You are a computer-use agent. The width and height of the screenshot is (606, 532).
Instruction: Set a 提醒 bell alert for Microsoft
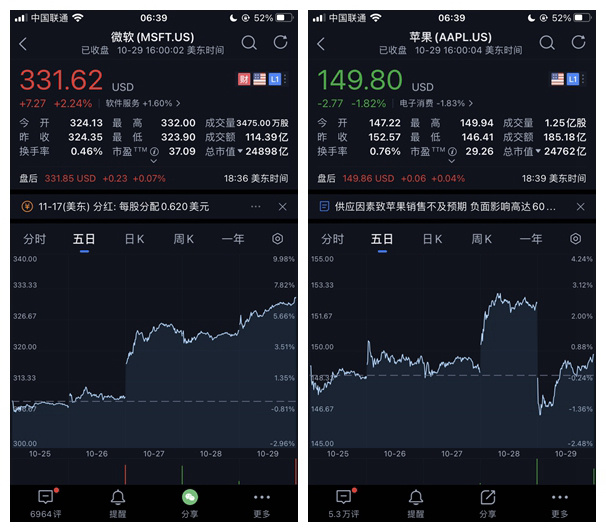[118, 503]
